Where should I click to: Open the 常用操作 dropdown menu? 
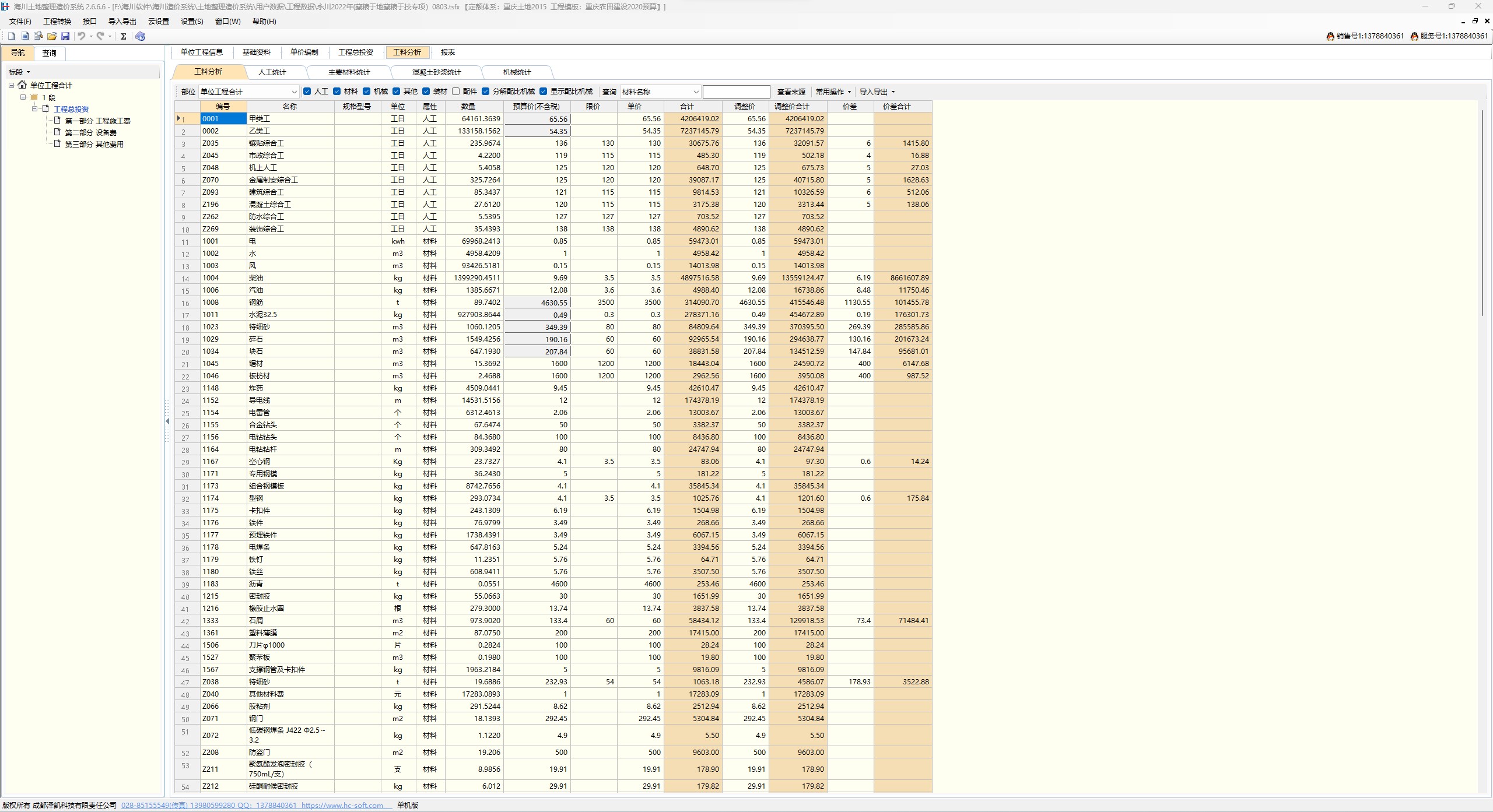[833, 92]
